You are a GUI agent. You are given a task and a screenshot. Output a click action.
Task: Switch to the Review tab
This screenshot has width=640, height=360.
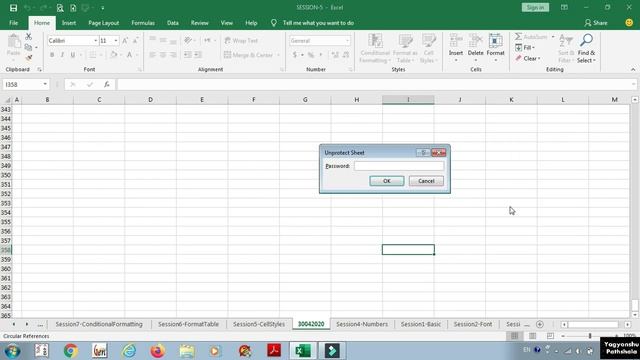click(x=200, y=23)
